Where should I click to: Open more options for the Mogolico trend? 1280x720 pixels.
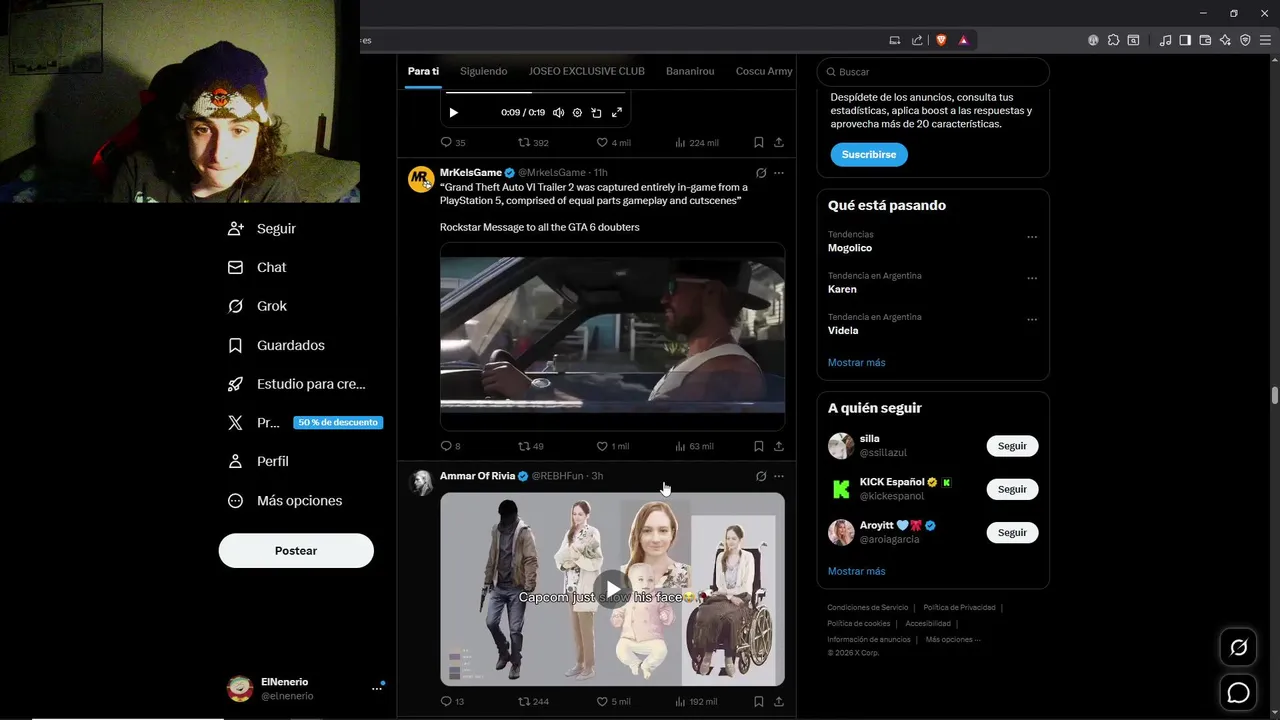click(x=1032, y=237)
